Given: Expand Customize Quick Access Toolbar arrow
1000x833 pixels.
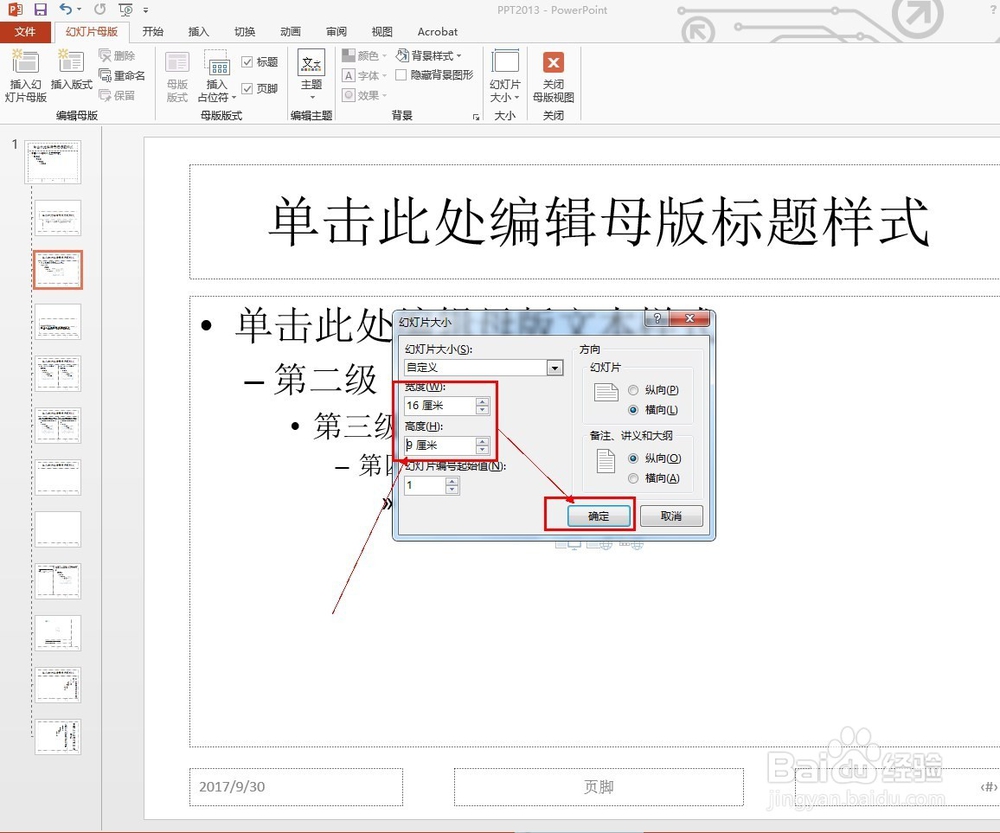Looking at the screenshot, I should (146, 10).
